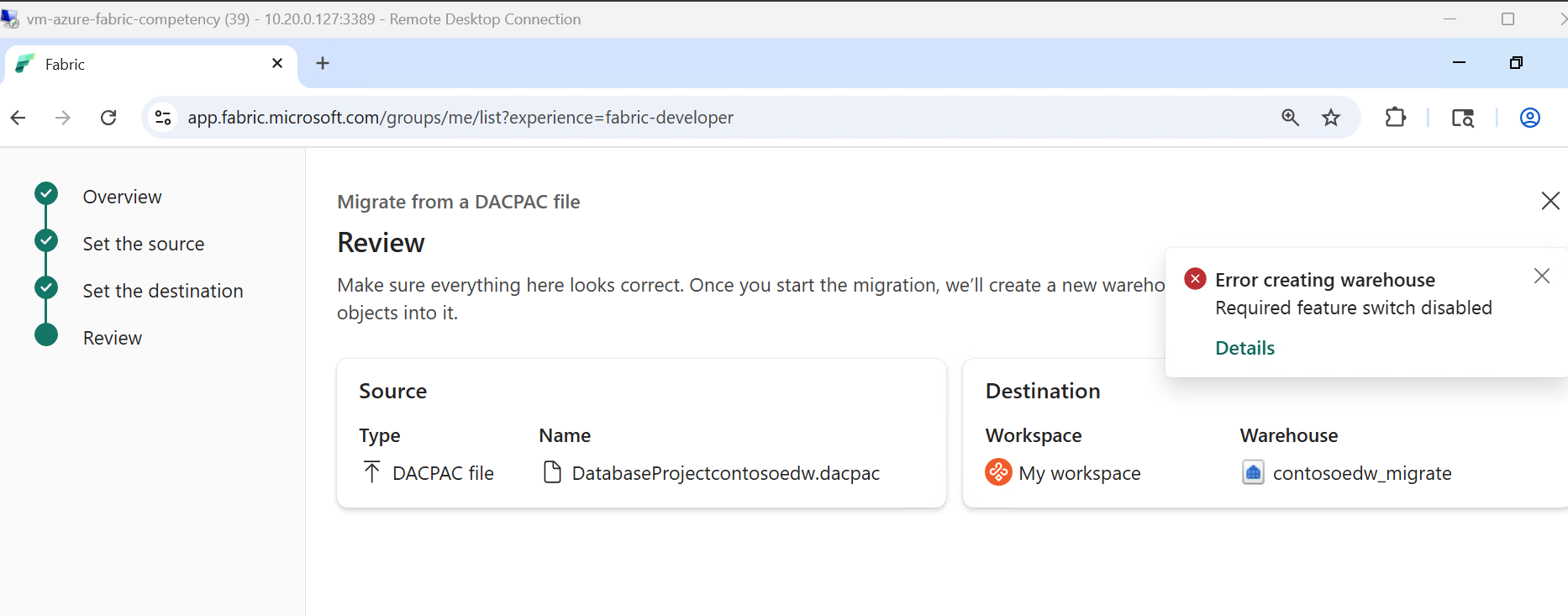Bookmark this page with star icon
This screenshot has width=1568, height=616.
coord(1330,118)
